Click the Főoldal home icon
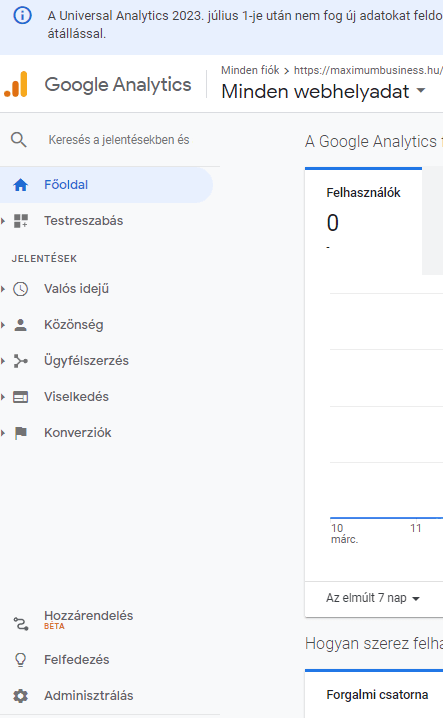 (21, 185)
